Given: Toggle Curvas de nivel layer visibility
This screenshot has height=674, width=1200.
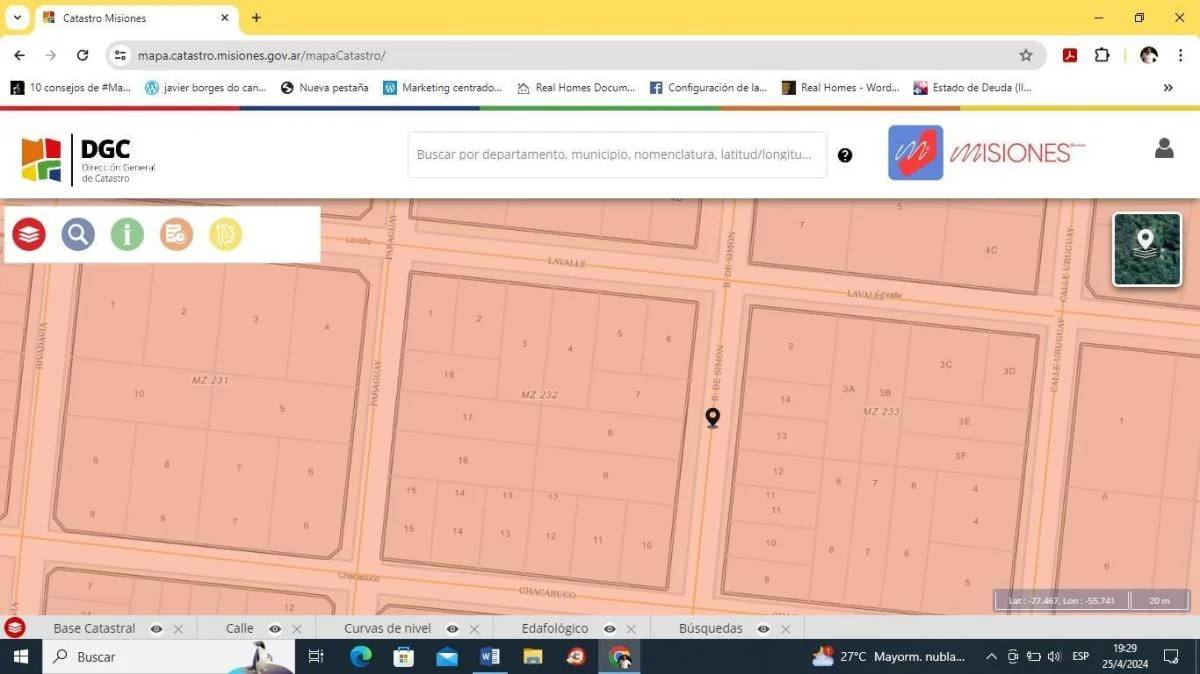Looking at the screenshot, I should [452, 629].
